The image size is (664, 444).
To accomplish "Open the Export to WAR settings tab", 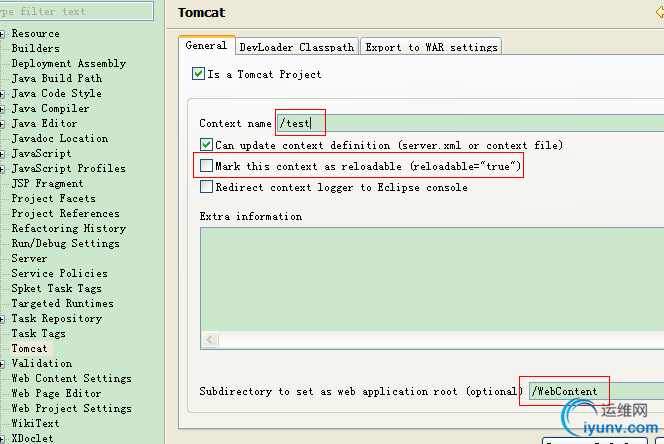I will [431, 47].
